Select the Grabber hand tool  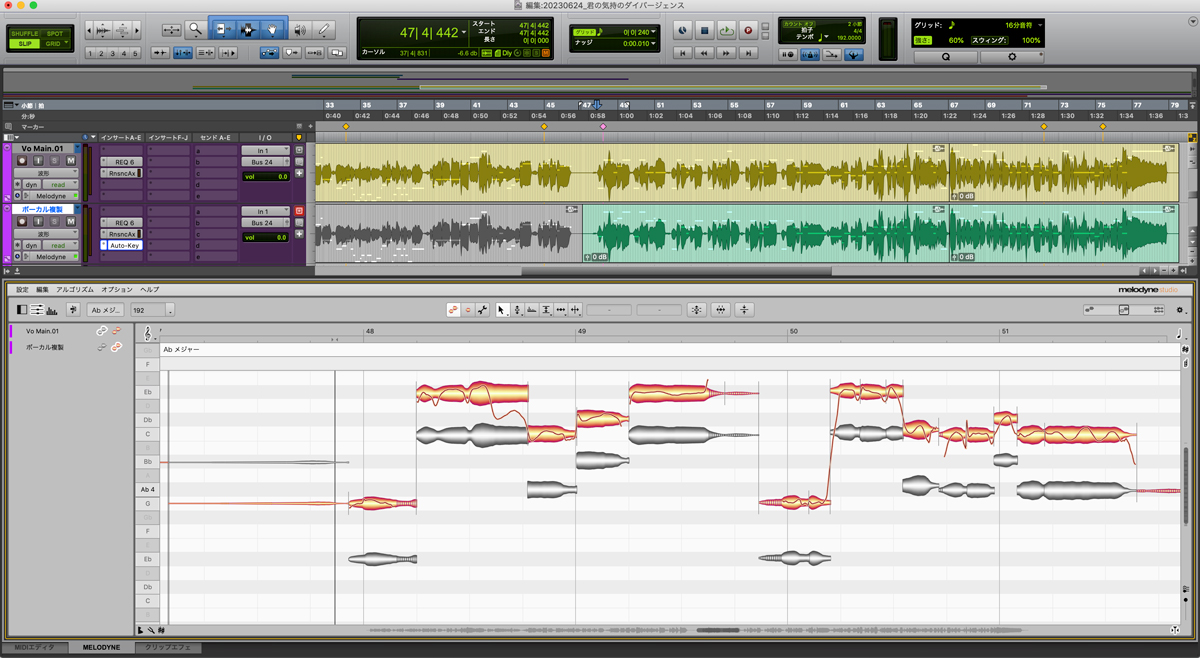tap(272, 30)
